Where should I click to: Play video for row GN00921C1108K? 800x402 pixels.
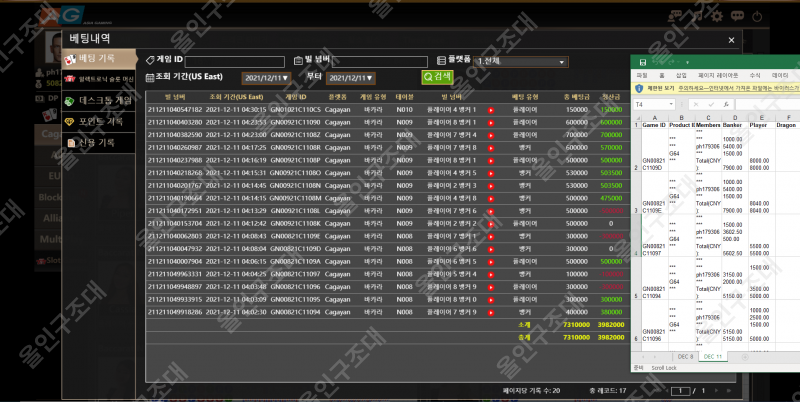click(491, 224)
